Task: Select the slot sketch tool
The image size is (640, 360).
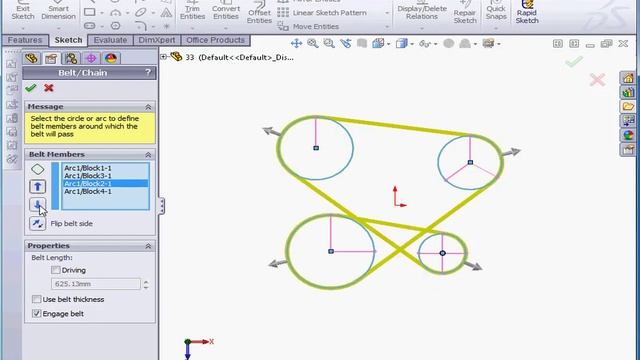Action: (x=90, y=26)
